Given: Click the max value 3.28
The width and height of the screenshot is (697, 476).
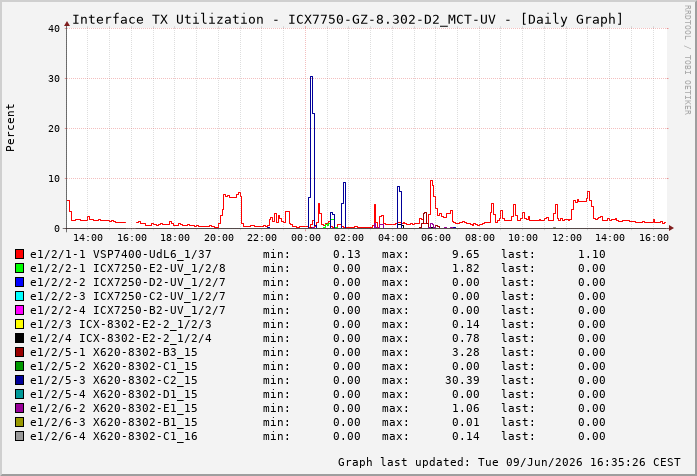Looking at the screenshot, I should point(466,352).
